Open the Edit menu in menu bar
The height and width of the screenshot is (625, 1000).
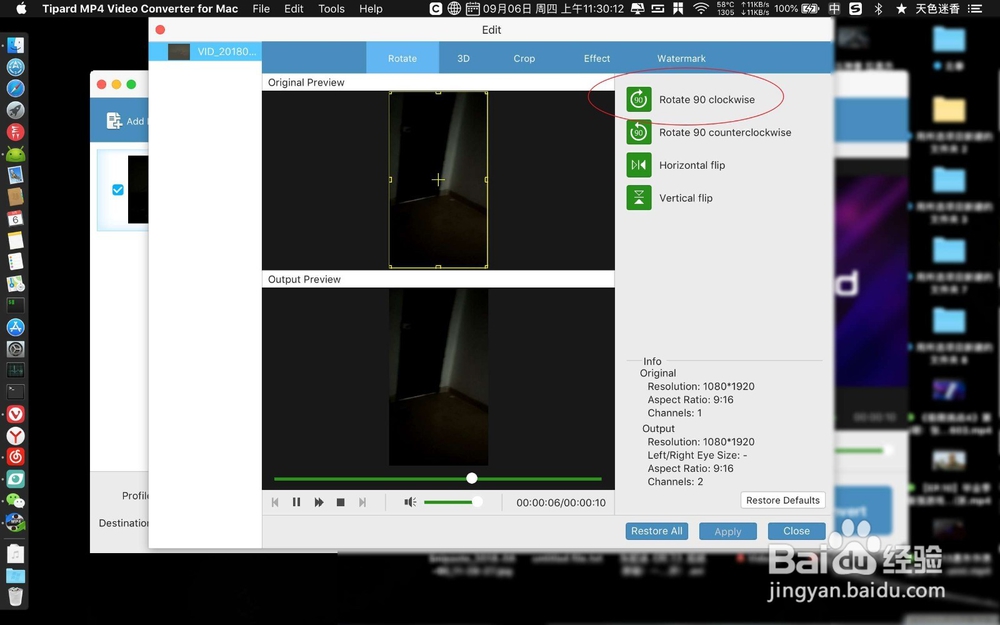(x=293, y=8)
